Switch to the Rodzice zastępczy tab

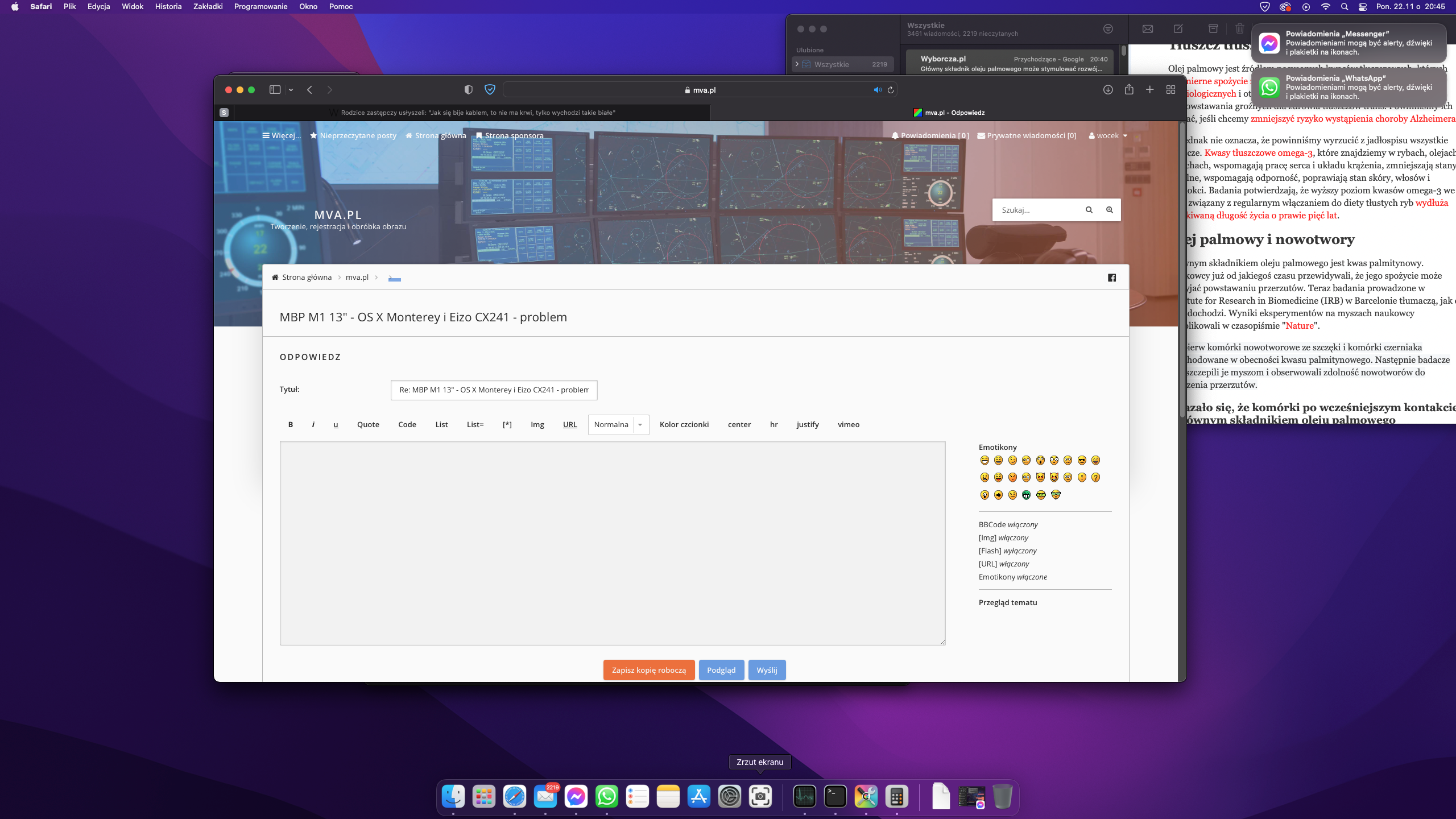[478, 113]
